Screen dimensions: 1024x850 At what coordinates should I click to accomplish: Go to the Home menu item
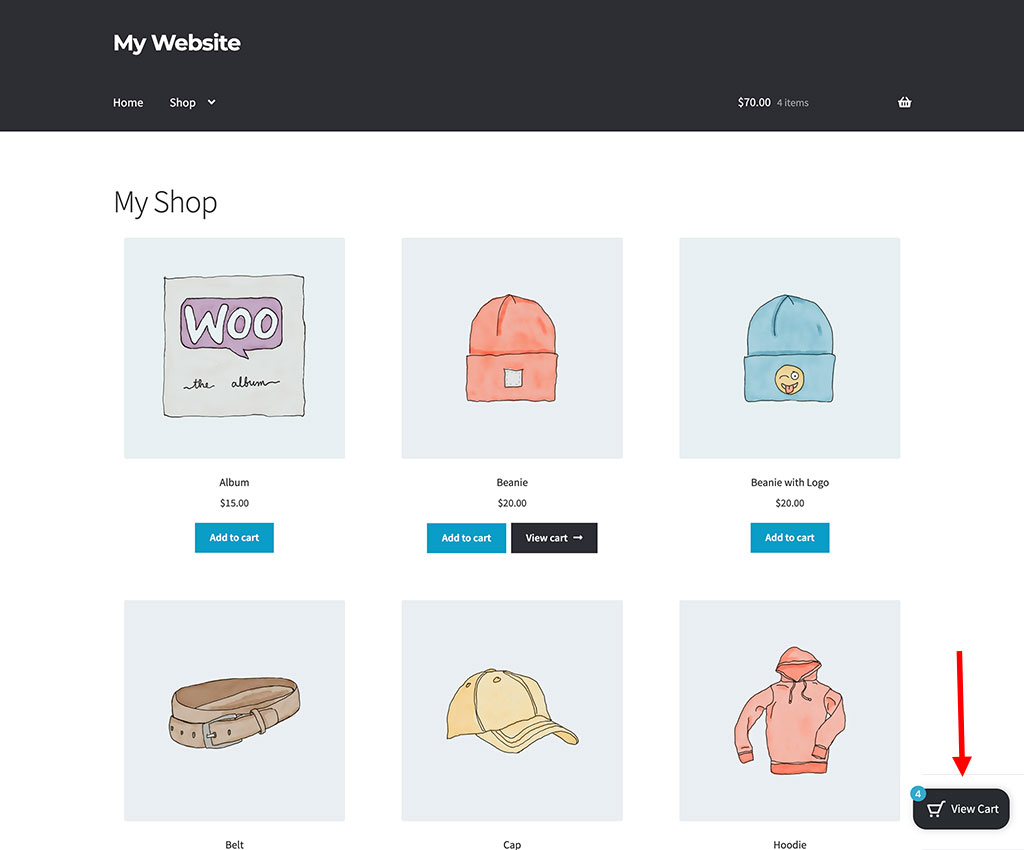pyautogui.click(x=127, y=102)
